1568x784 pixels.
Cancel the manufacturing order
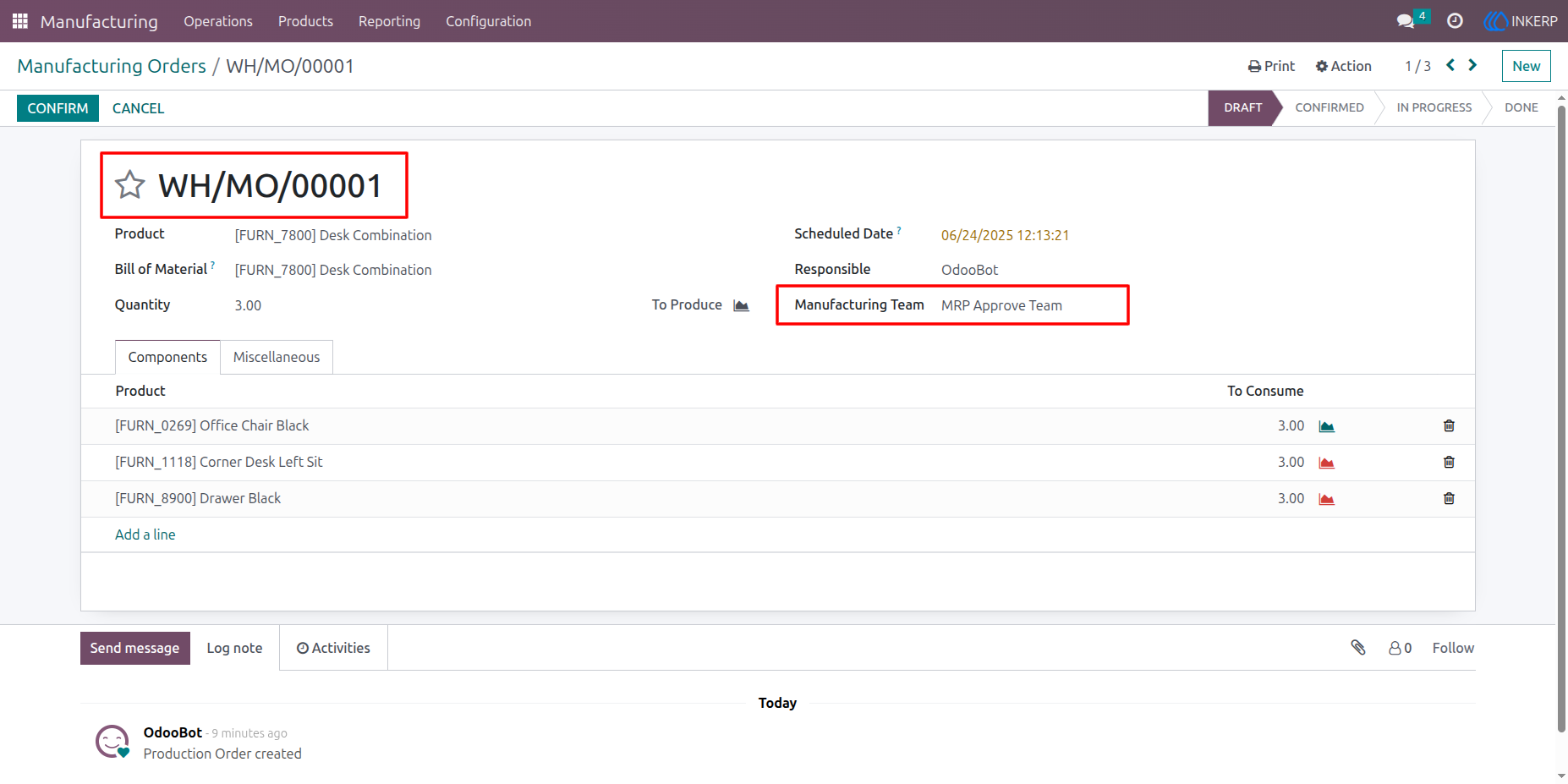(x=139, y=108)
